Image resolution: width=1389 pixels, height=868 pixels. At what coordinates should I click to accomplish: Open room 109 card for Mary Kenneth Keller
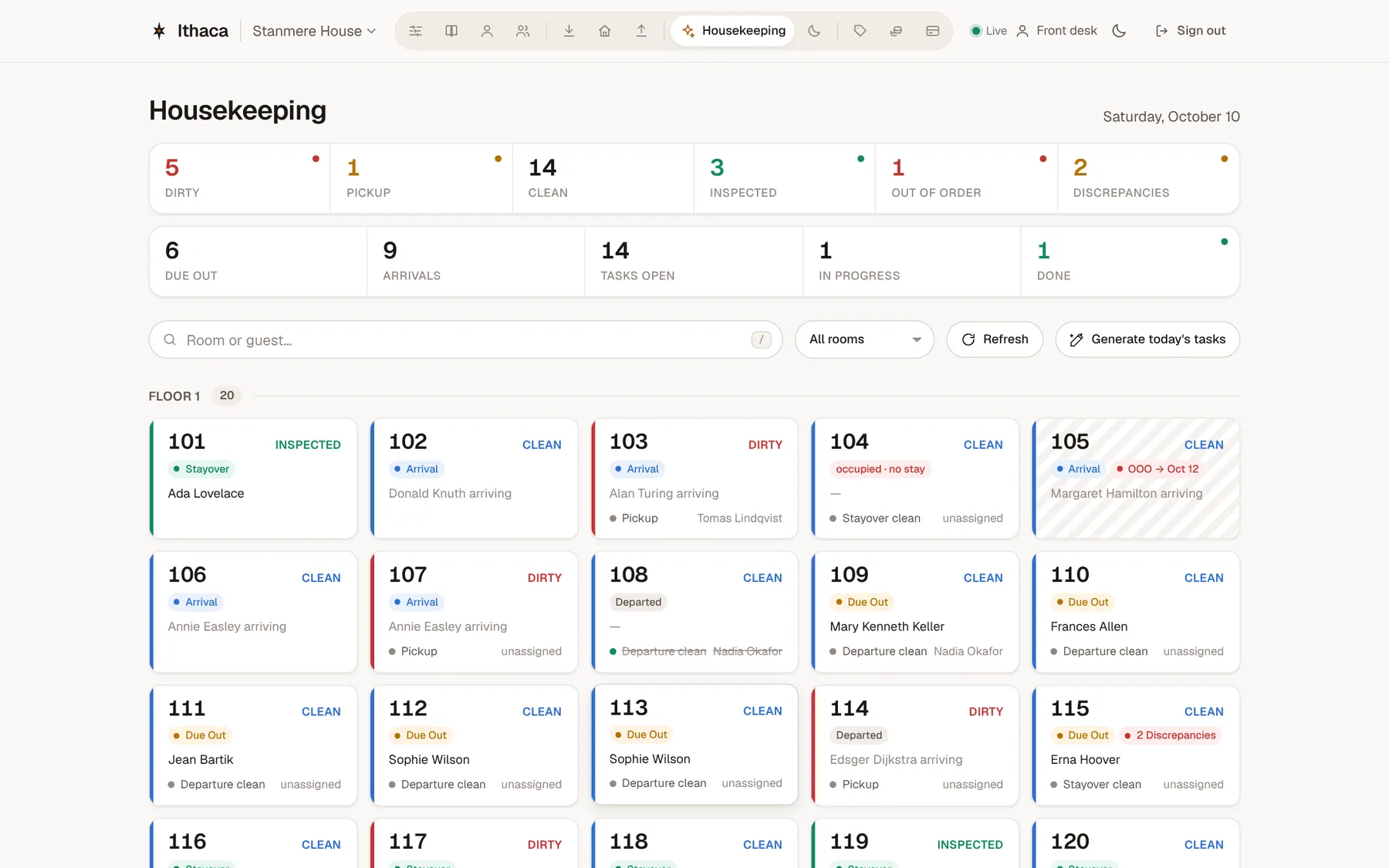915,612
